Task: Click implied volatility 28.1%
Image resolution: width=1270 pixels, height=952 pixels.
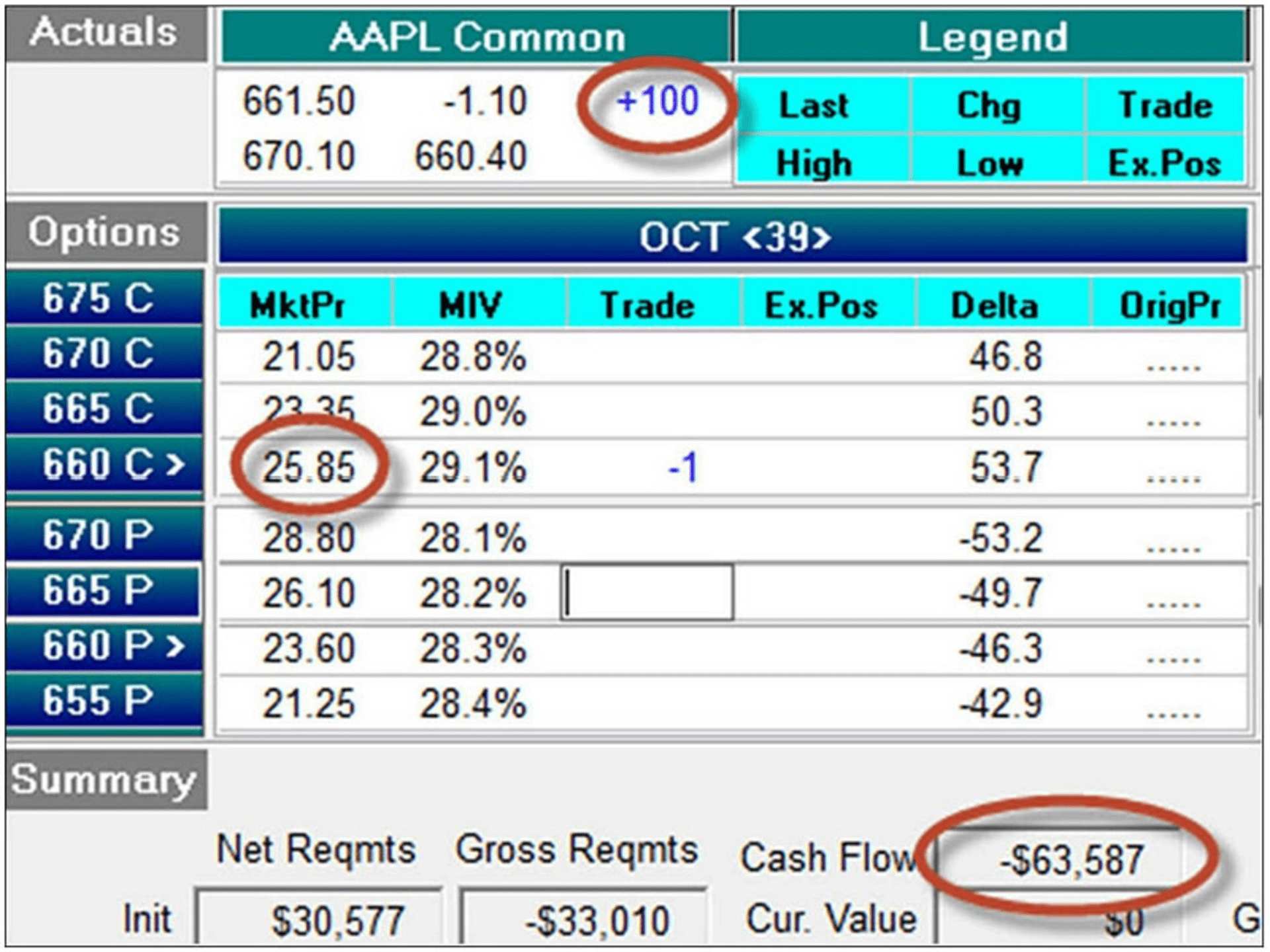Action: tap(473, 537)
